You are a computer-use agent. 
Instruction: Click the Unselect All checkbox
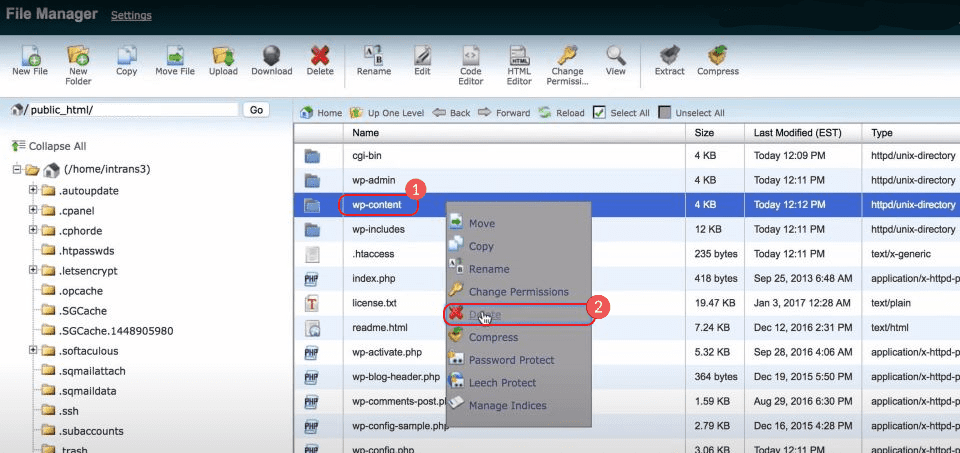pyautogui.click(x=665, y=113)
